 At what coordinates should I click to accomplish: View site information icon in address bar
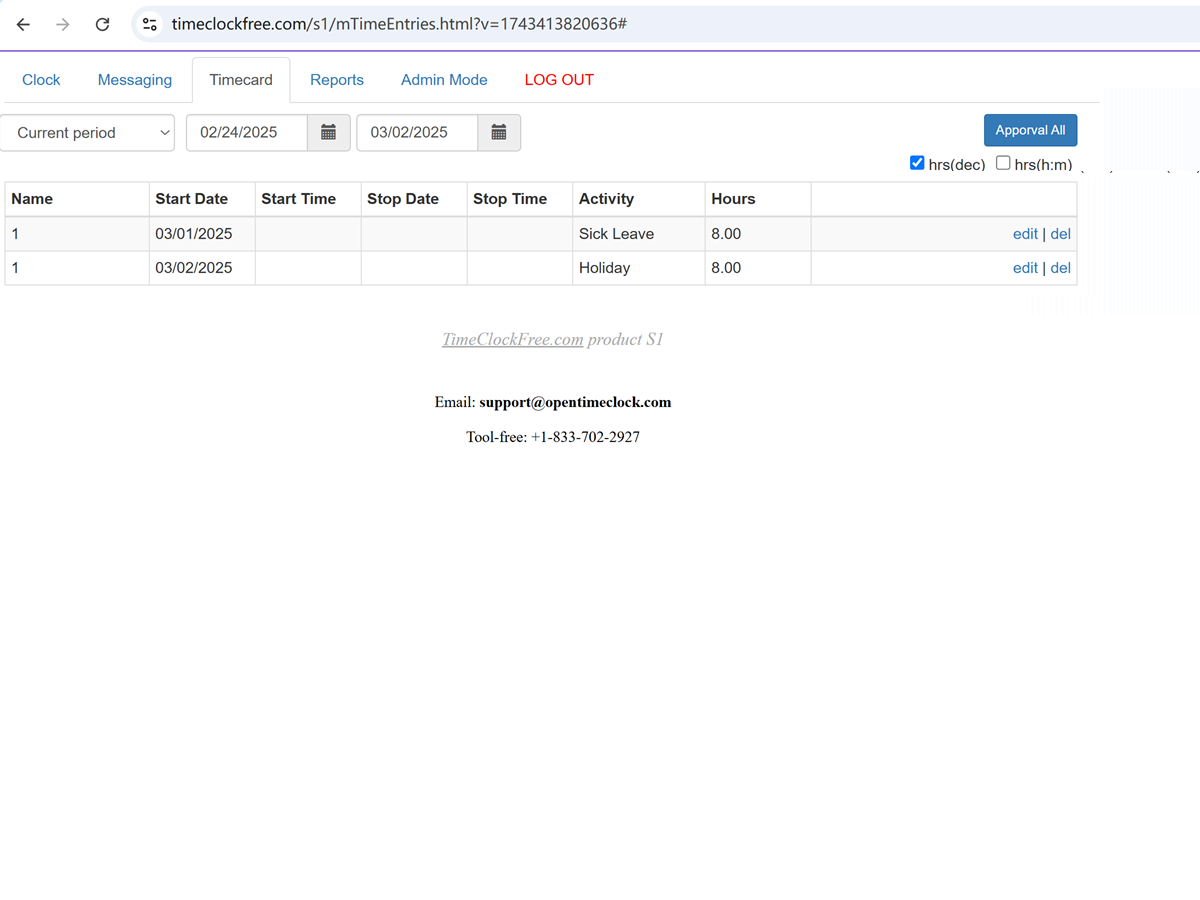(x=150, y=24)
